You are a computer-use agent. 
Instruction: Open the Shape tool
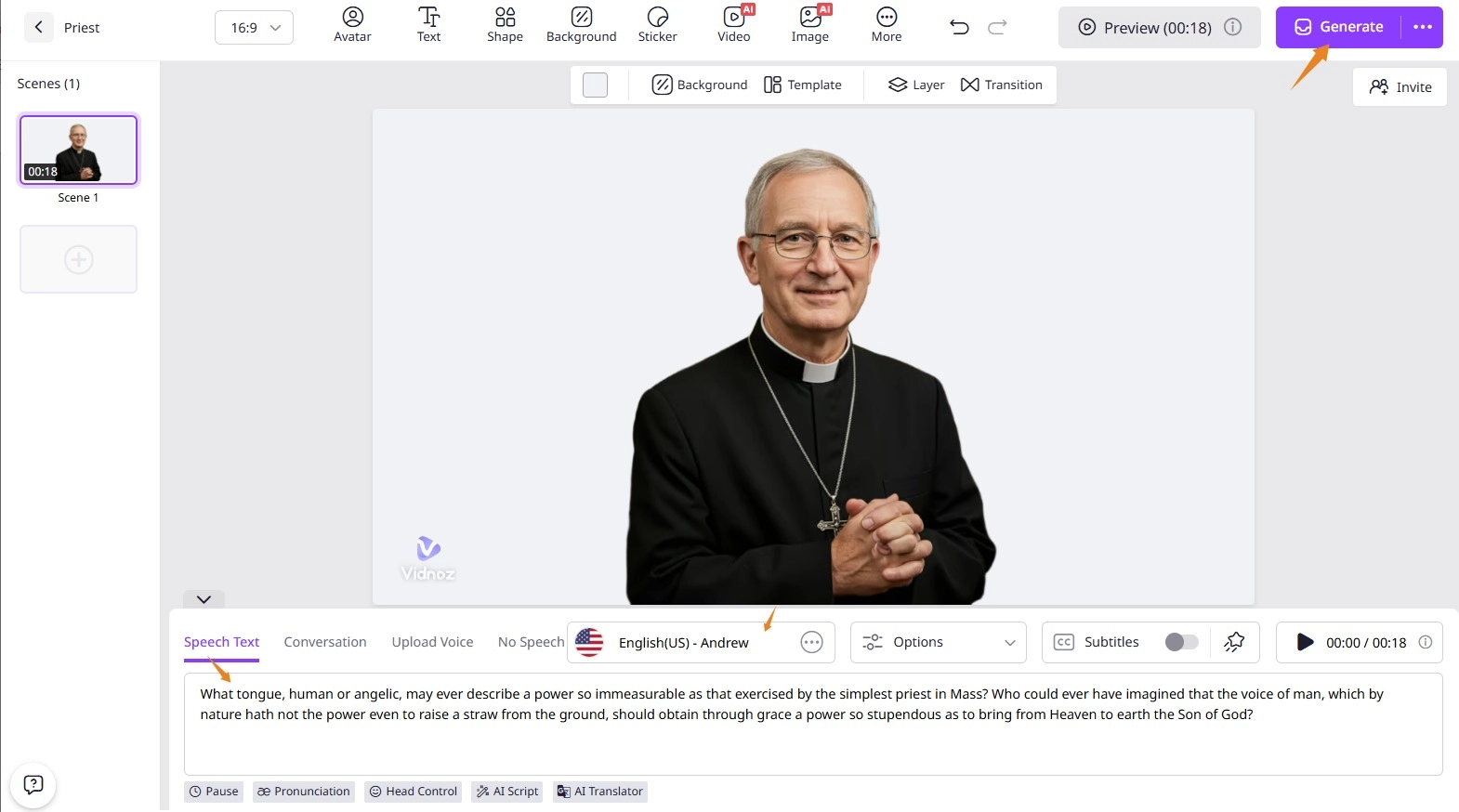[x=505, y=26]
